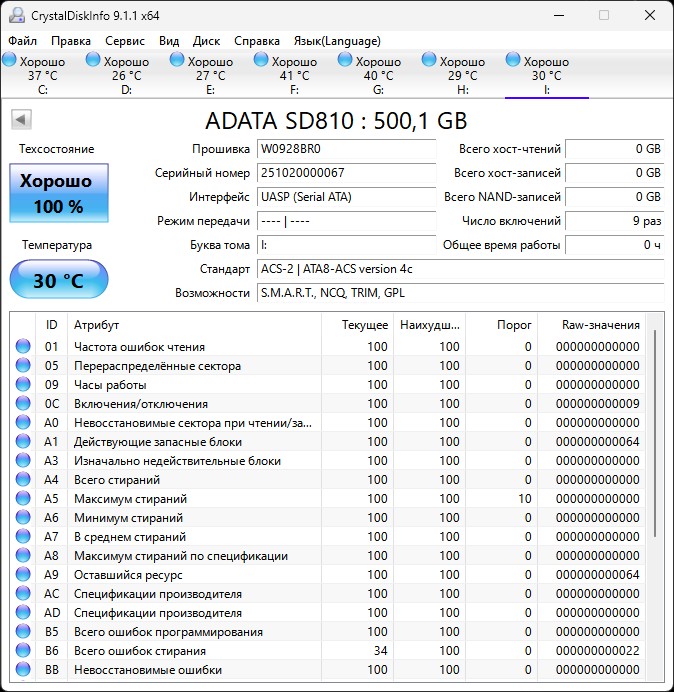The image size is (674, 692).
Task: Open the Вид menu
Action: (x=169, y=41)
